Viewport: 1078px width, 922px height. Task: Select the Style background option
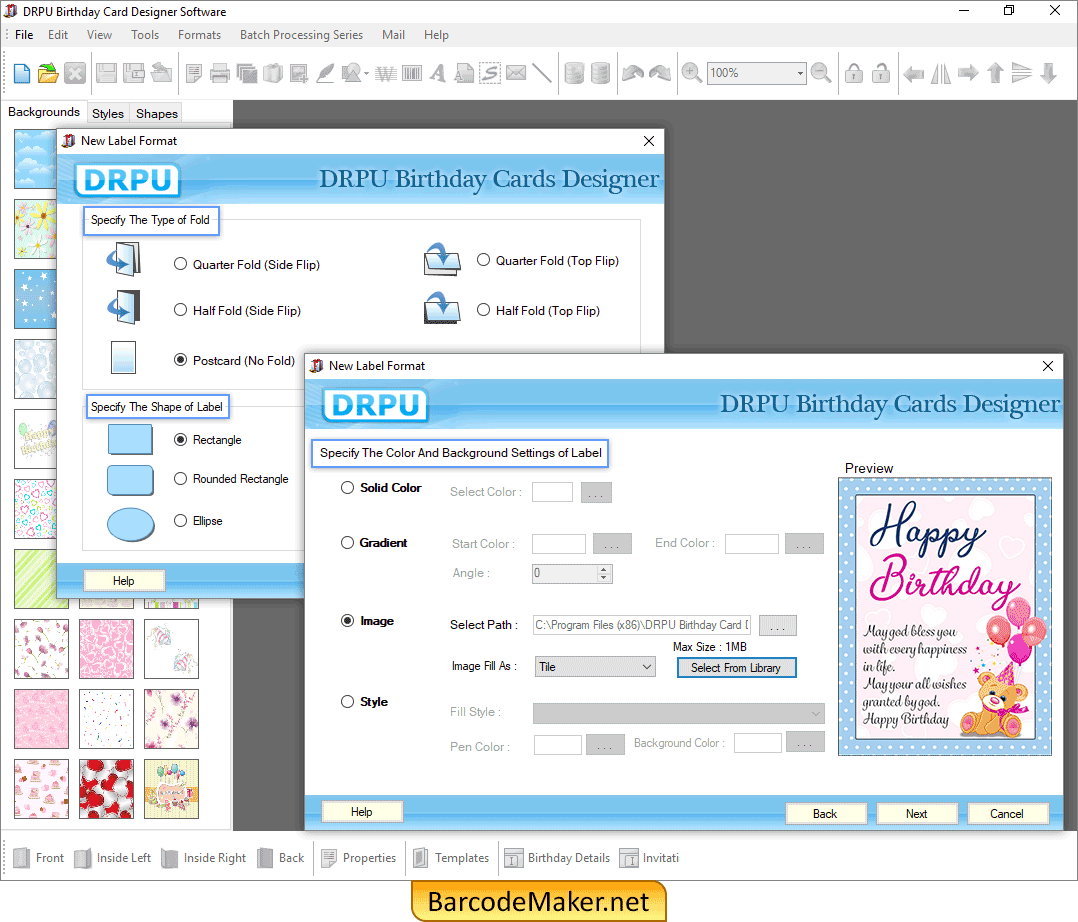(x=347, y=701)
